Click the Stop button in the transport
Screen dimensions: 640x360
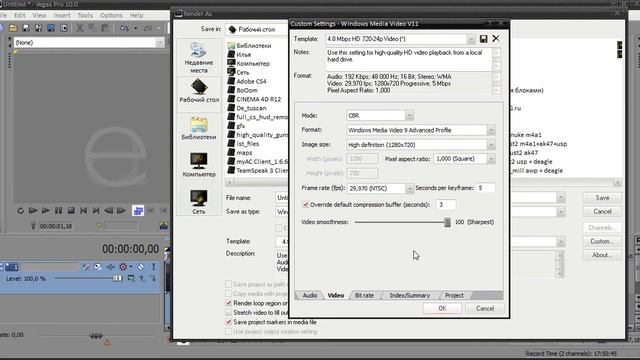[71, 211]
